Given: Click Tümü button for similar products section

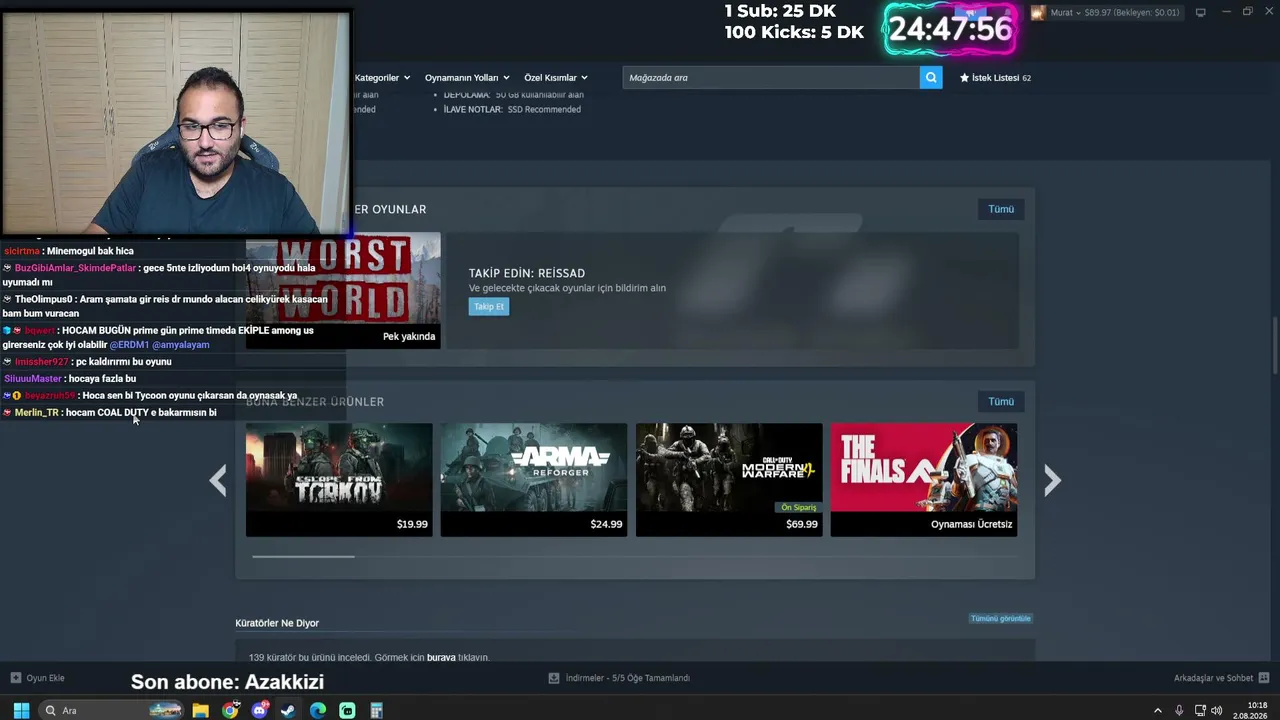Looking at the screenshot, I should 1001,401.
